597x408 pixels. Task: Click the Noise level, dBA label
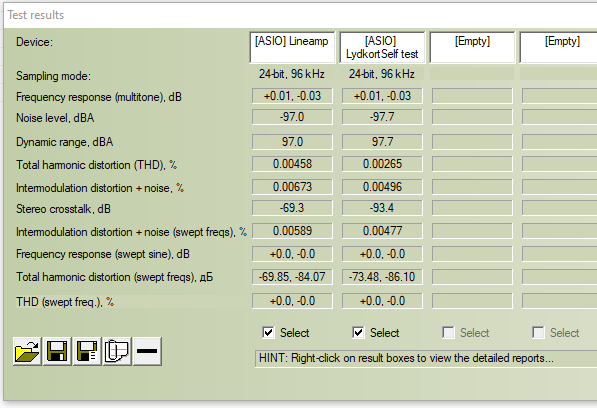click(x=55, y=118)
